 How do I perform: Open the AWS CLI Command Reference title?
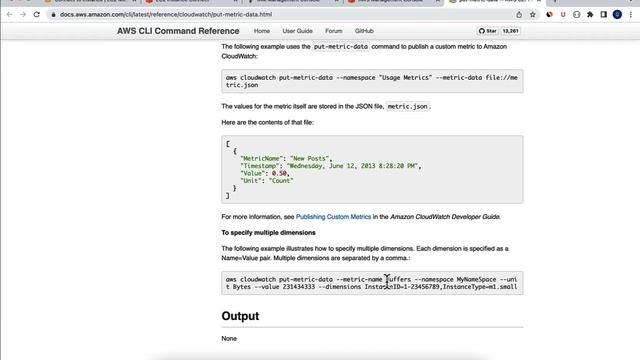(x=178, y=31)
